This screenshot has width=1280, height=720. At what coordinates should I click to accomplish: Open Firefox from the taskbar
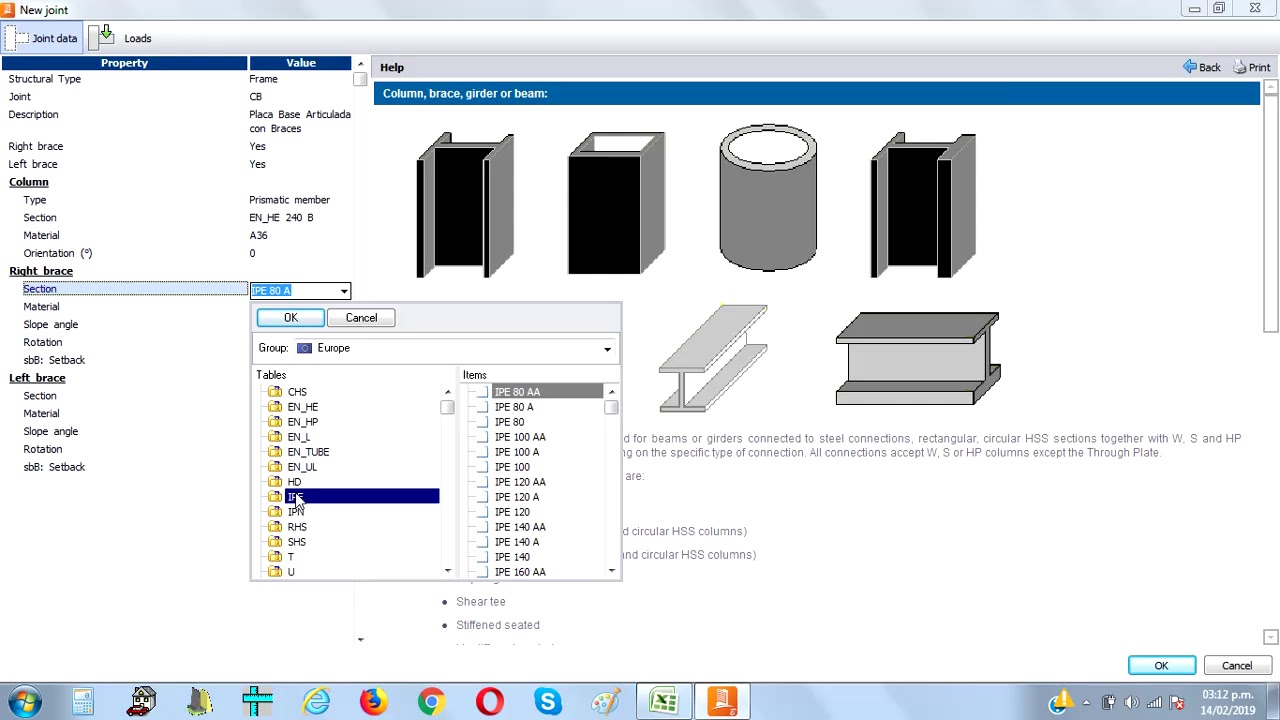[x=373, y=701]
